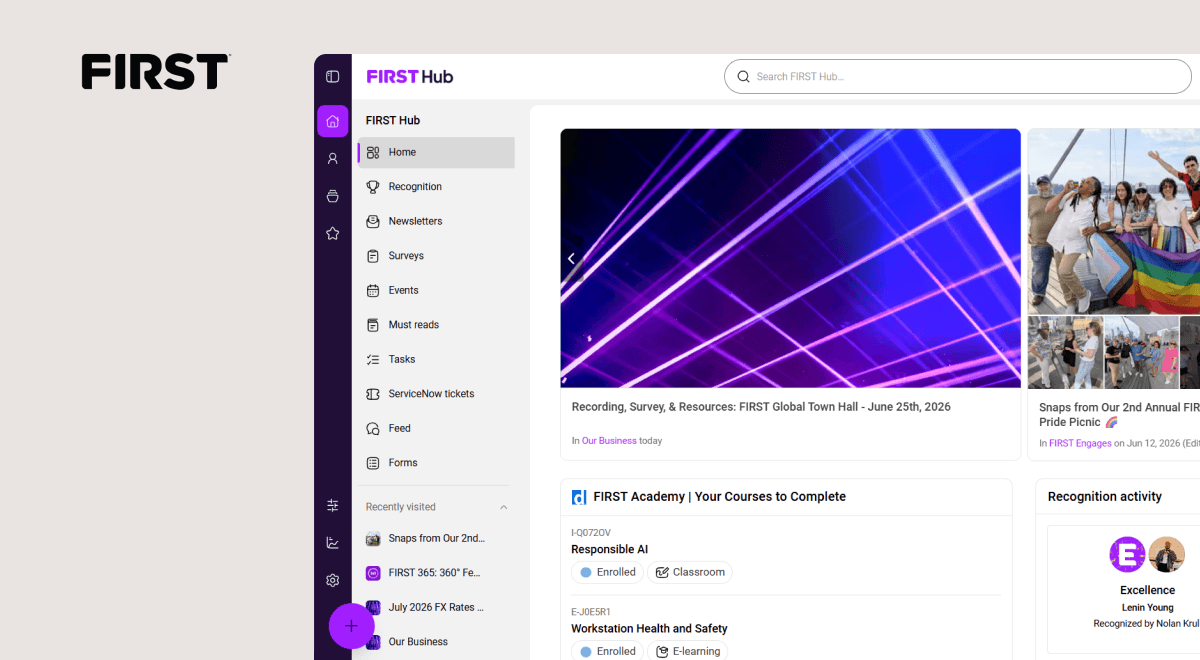Viewport: 1200px width, 660px height.
Task: Open the Favorites star rail icon
Action: point(333,233)
